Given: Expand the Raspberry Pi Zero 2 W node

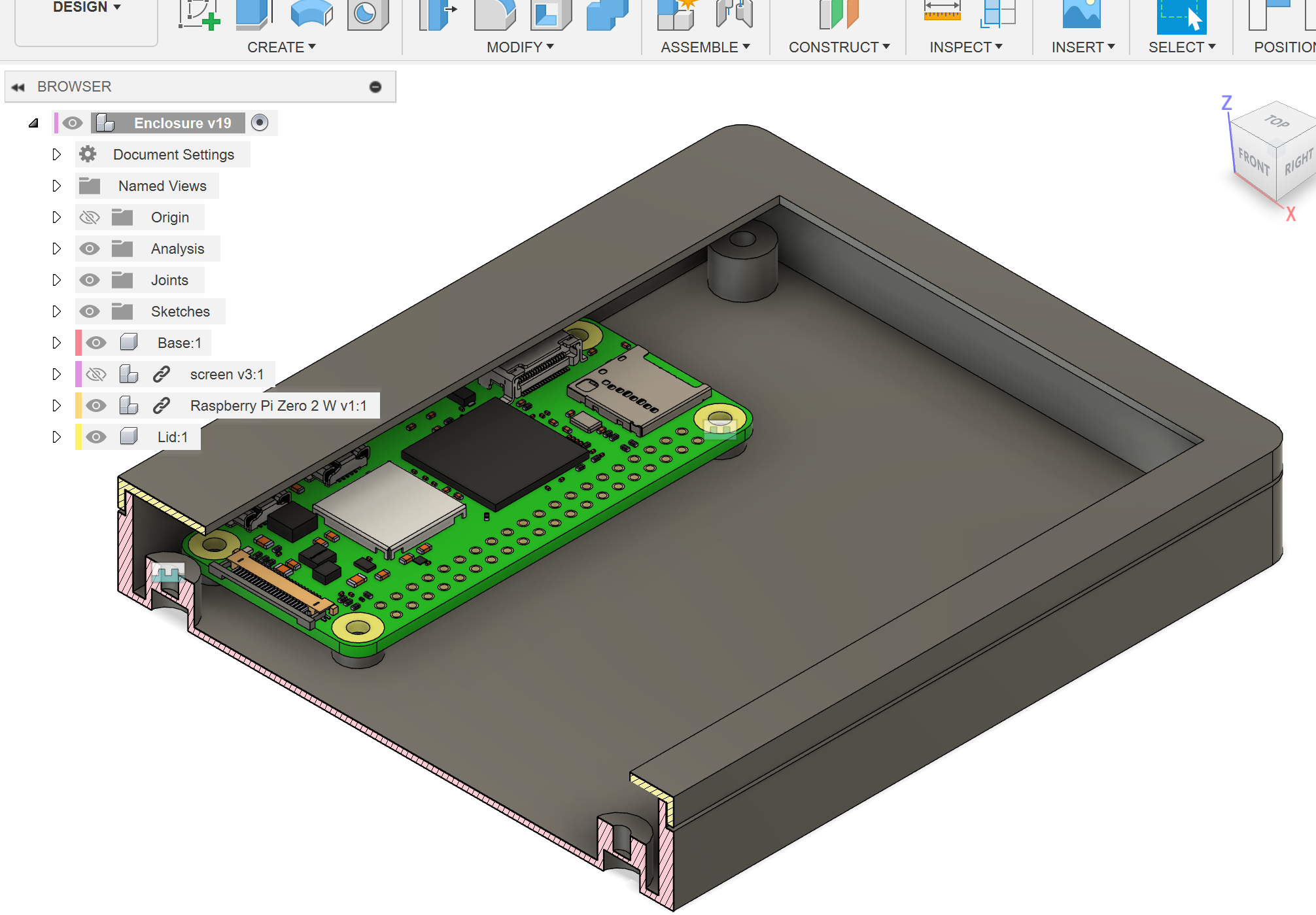Looking at the screenshot, I should pos(56,406).
